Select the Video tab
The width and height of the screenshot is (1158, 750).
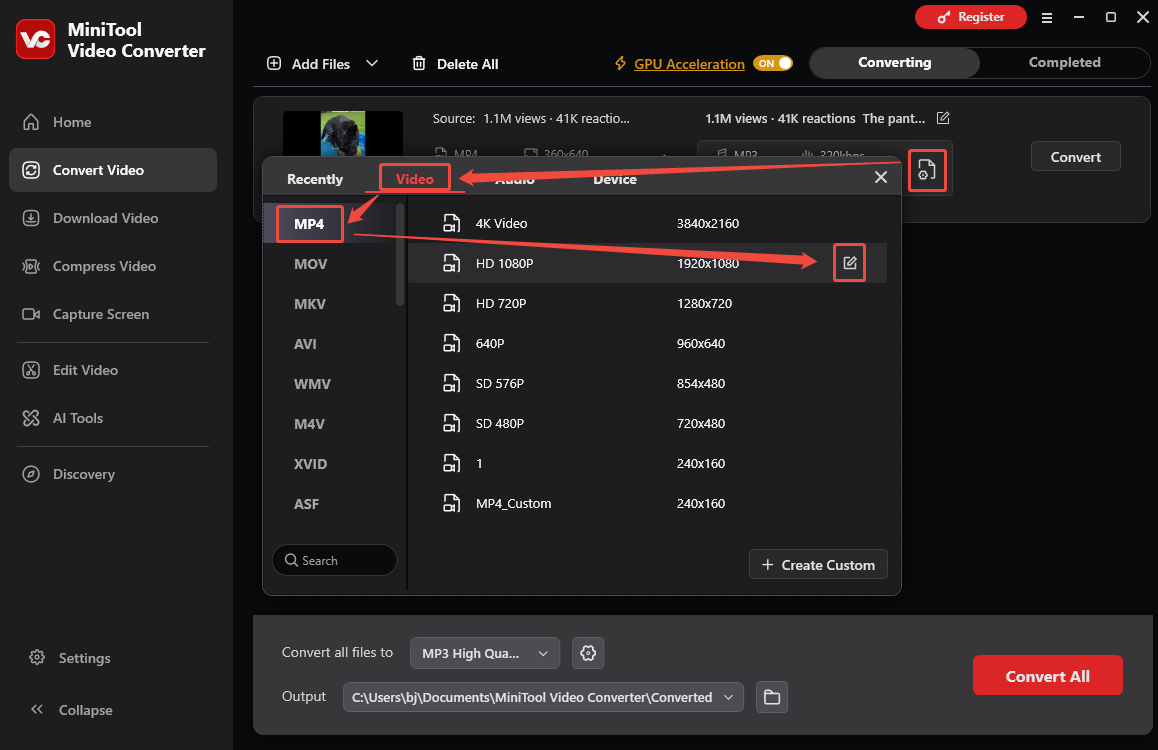pyautogui.click(x=414, y=179)
